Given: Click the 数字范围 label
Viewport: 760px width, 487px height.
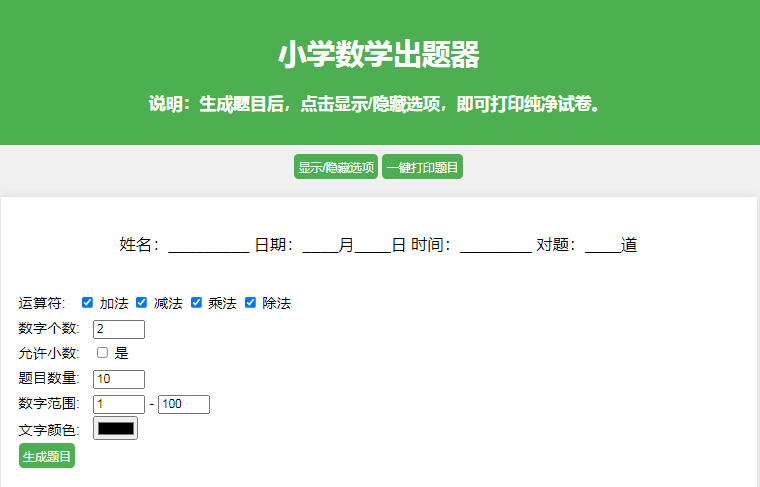Looking at the screenshot, I should pos(48,404).
